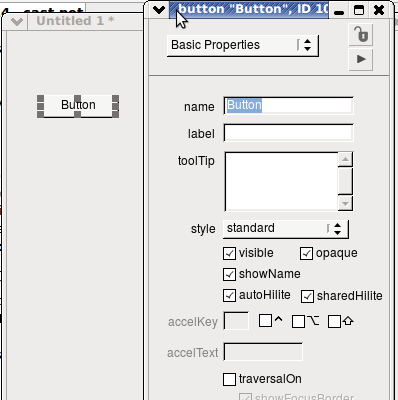This screenshot has height=400, width=398.
Task: Uncheck the opaque checkbox
Action: point(306,253)
